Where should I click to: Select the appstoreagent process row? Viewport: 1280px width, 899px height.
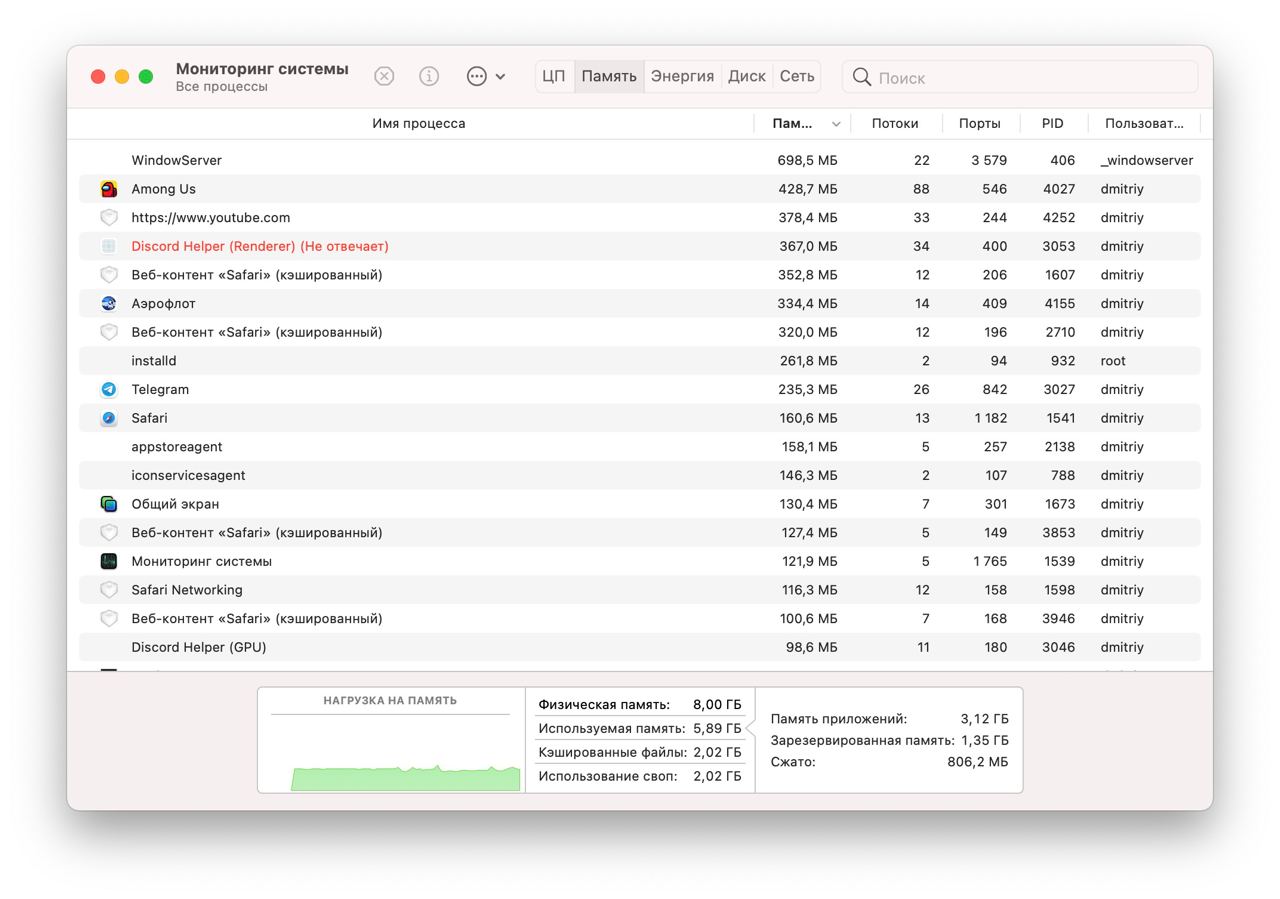[640, 447]
